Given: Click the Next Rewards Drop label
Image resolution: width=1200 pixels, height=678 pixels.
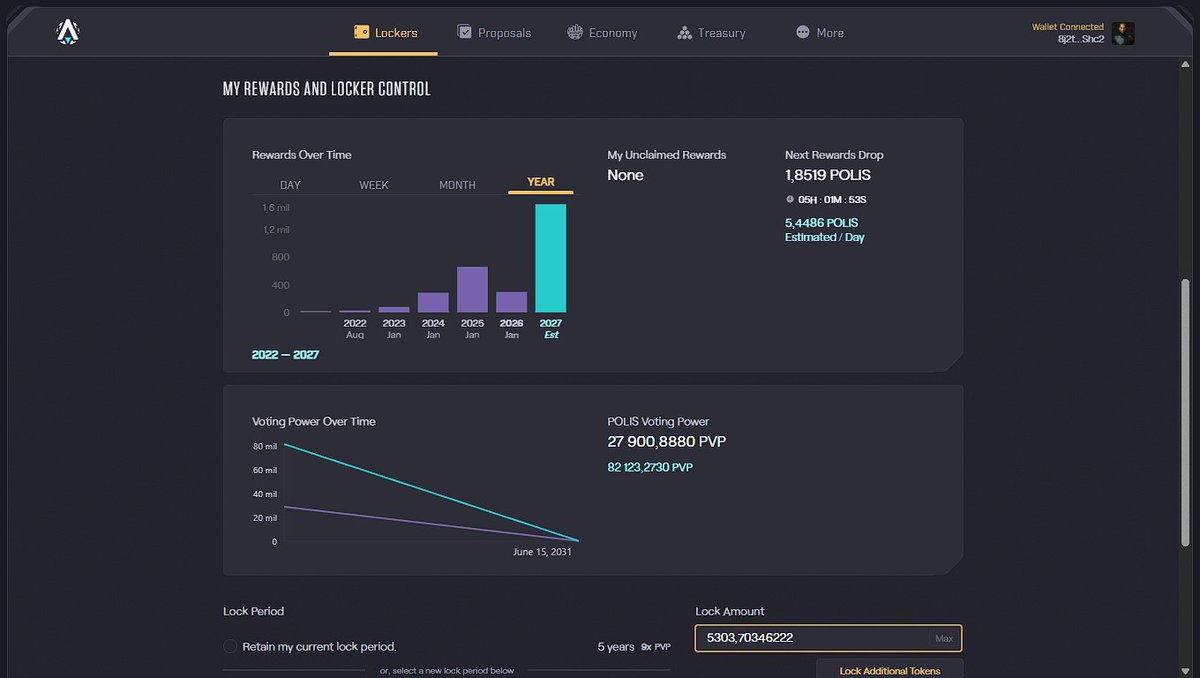Looking at the screenshot, I should tap(834, 155).
